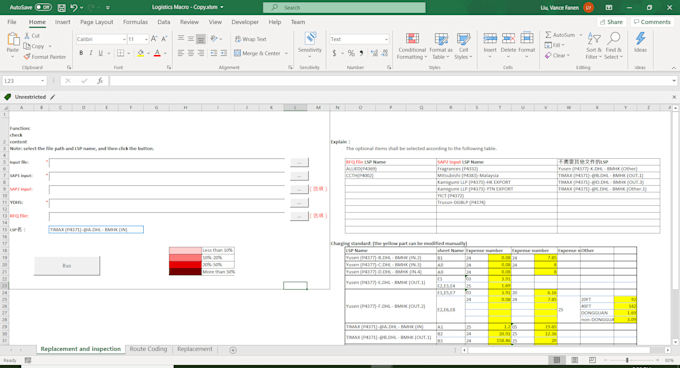Screen dimensions: 680x368
Task: Increase font size with larger A icon
Action: 154,39
